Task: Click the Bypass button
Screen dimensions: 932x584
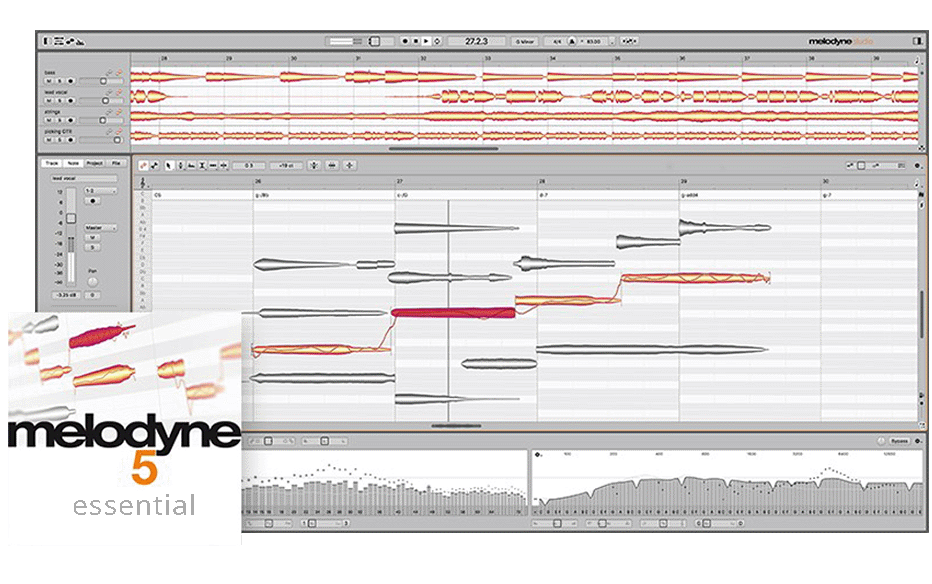Action: [899, 440]
